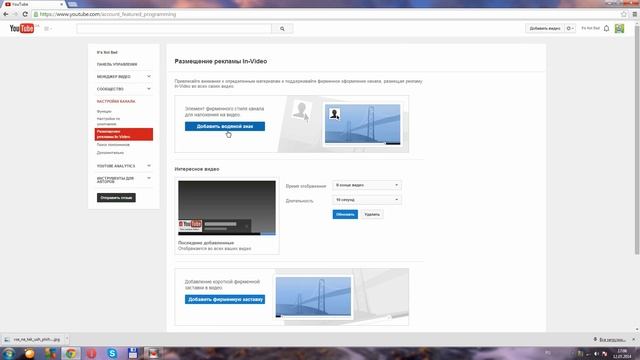The image size is (640, 360).
Task: Close the YouTube browser tab
Action: (x=62, y=4)
